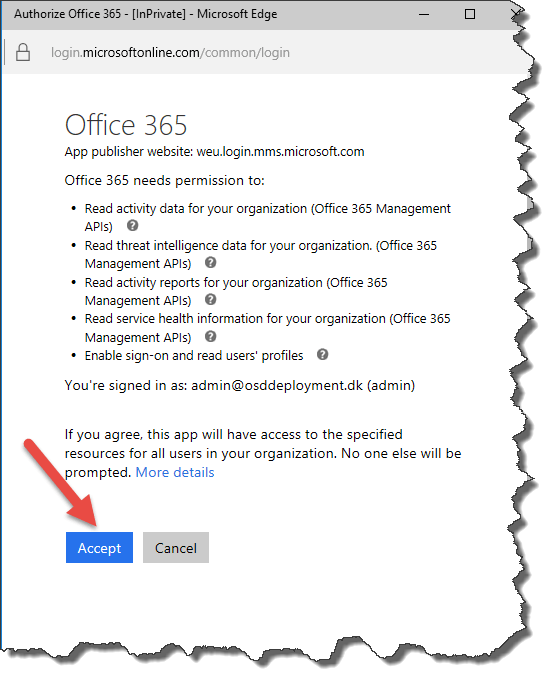The width and height of the screenshot is (555, 684).
Task: Click help icon beside 'Enable sign-on and read users' profiles'
Action: point(322,355)
